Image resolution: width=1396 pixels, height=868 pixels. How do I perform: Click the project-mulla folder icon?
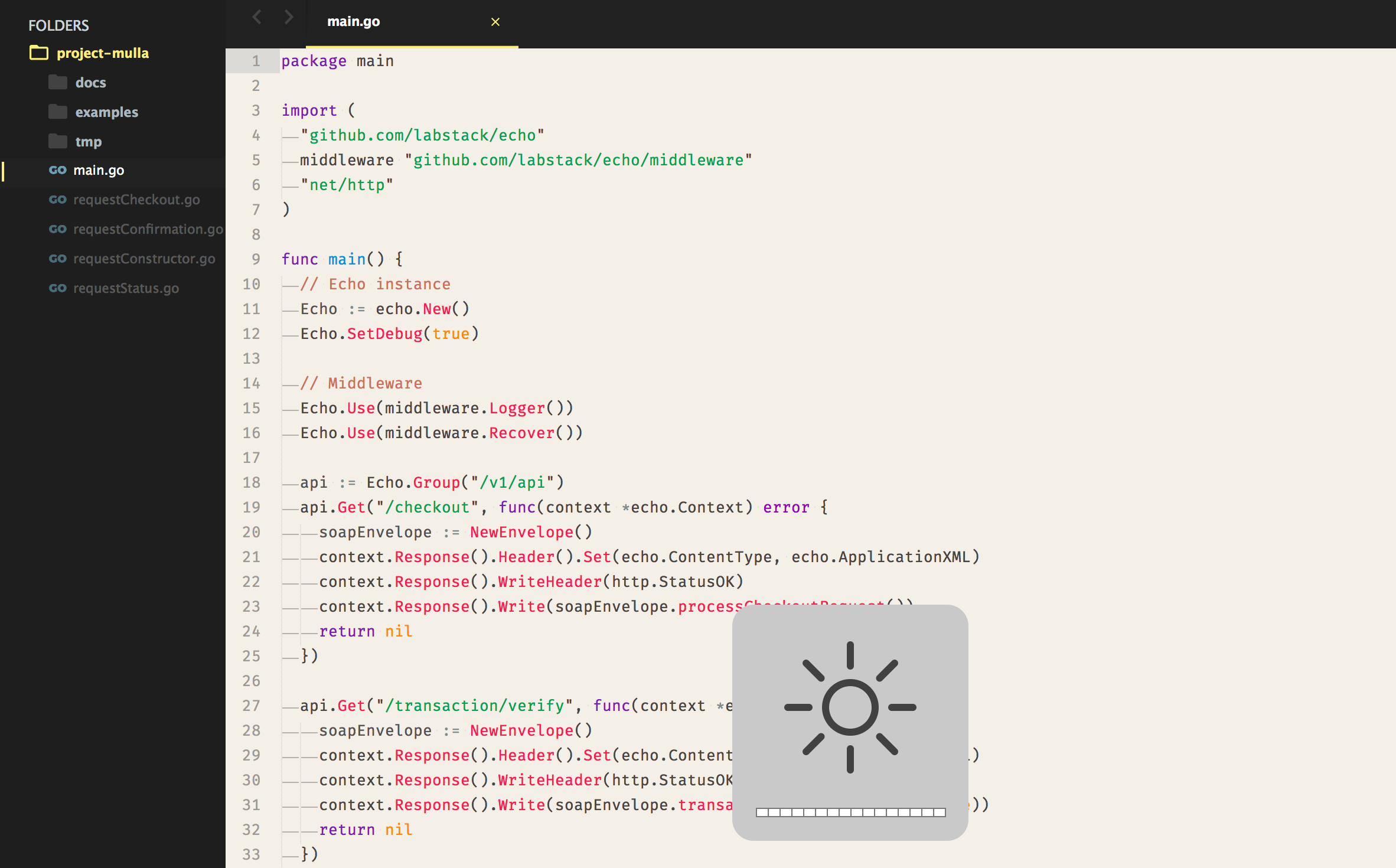pyautogui.click(x=39, y=53)
